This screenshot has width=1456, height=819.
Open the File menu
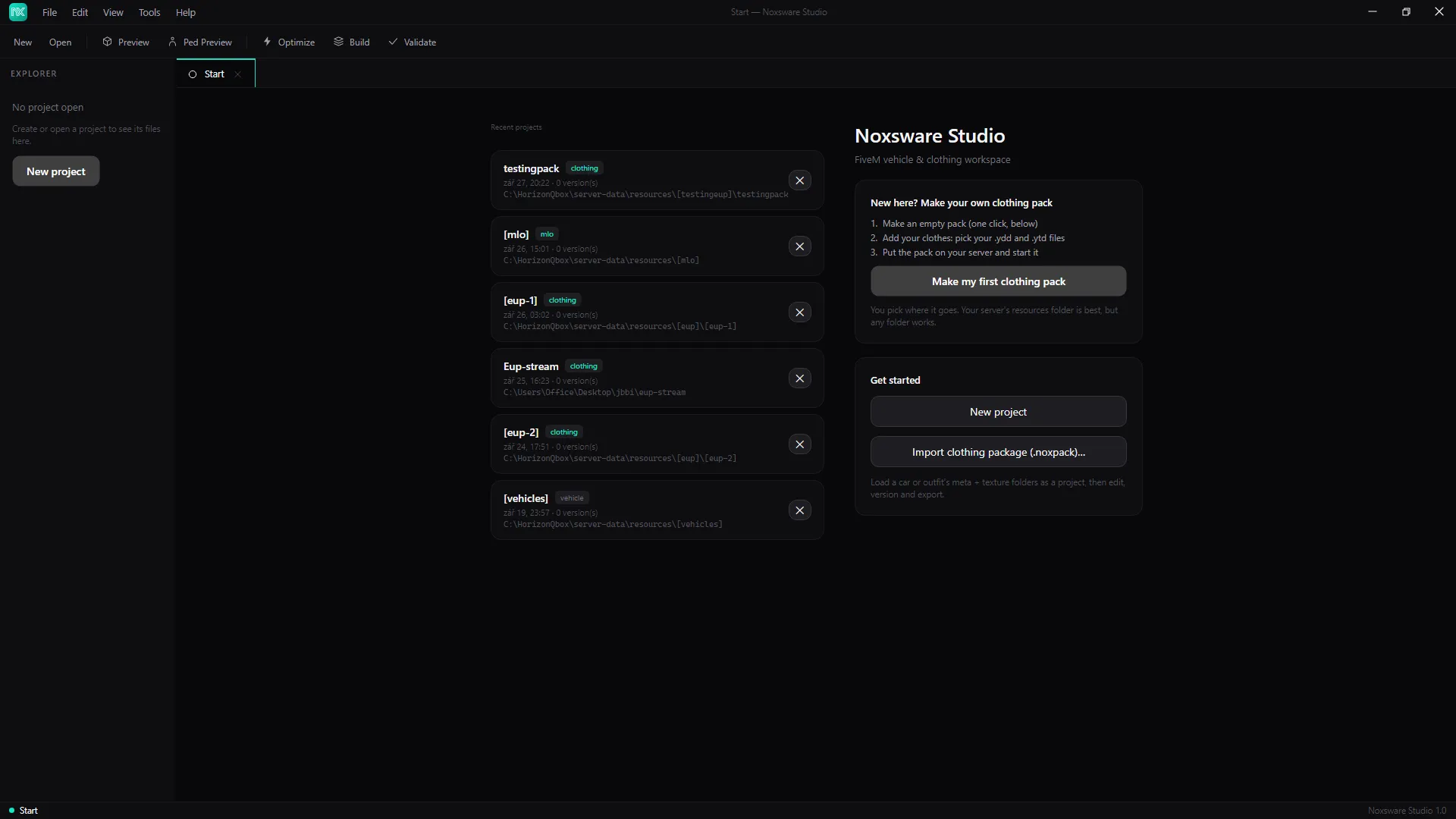[49, 12]
